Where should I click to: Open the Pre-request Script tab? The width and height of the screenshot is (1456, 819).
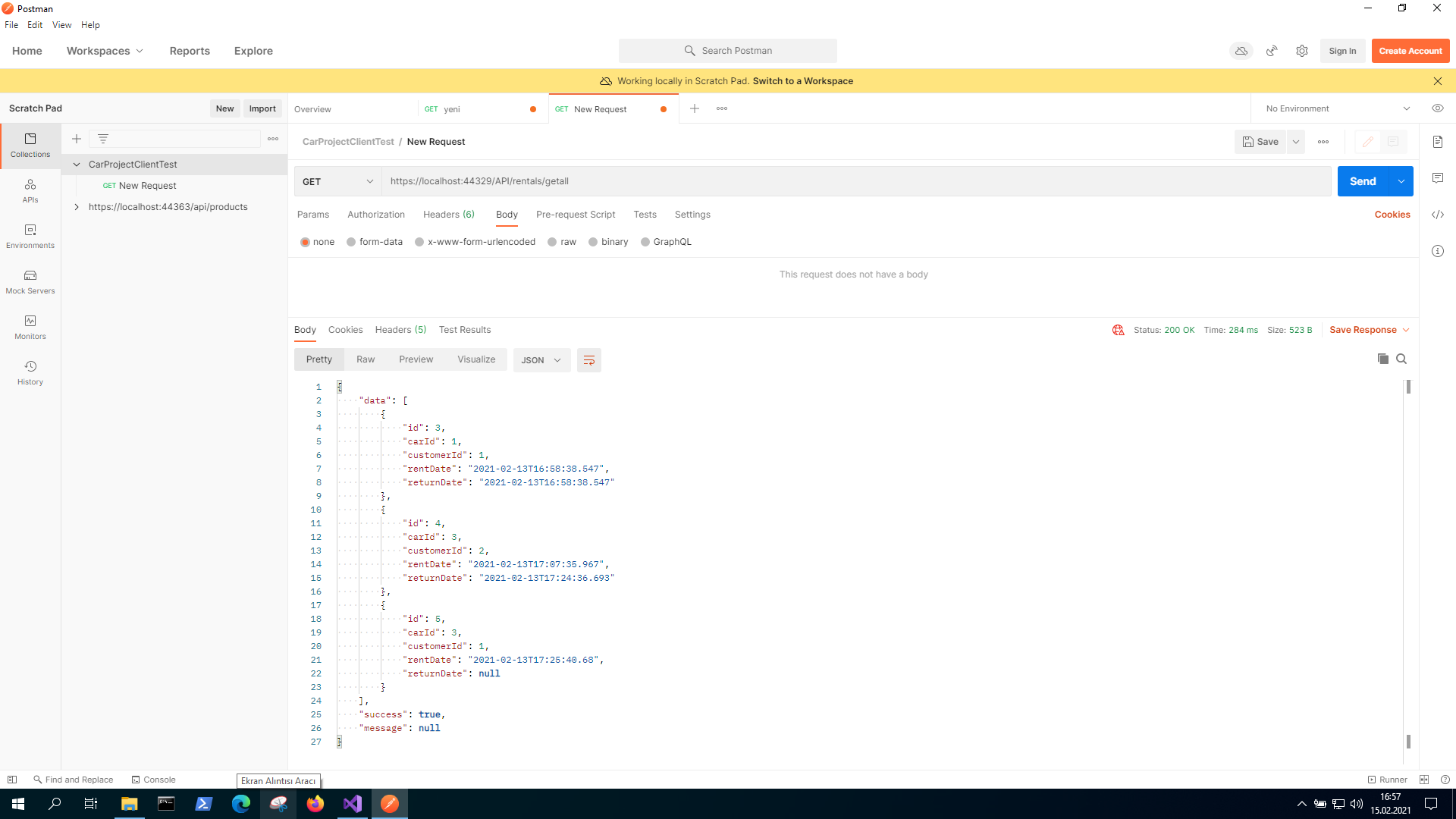click(x=576, y=215)
